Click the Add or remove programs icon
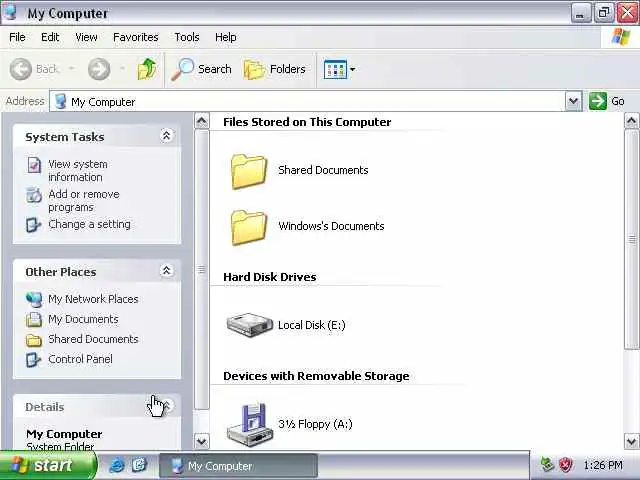The height and width of the screenshot is (480, 640). (x=34, y=196)
